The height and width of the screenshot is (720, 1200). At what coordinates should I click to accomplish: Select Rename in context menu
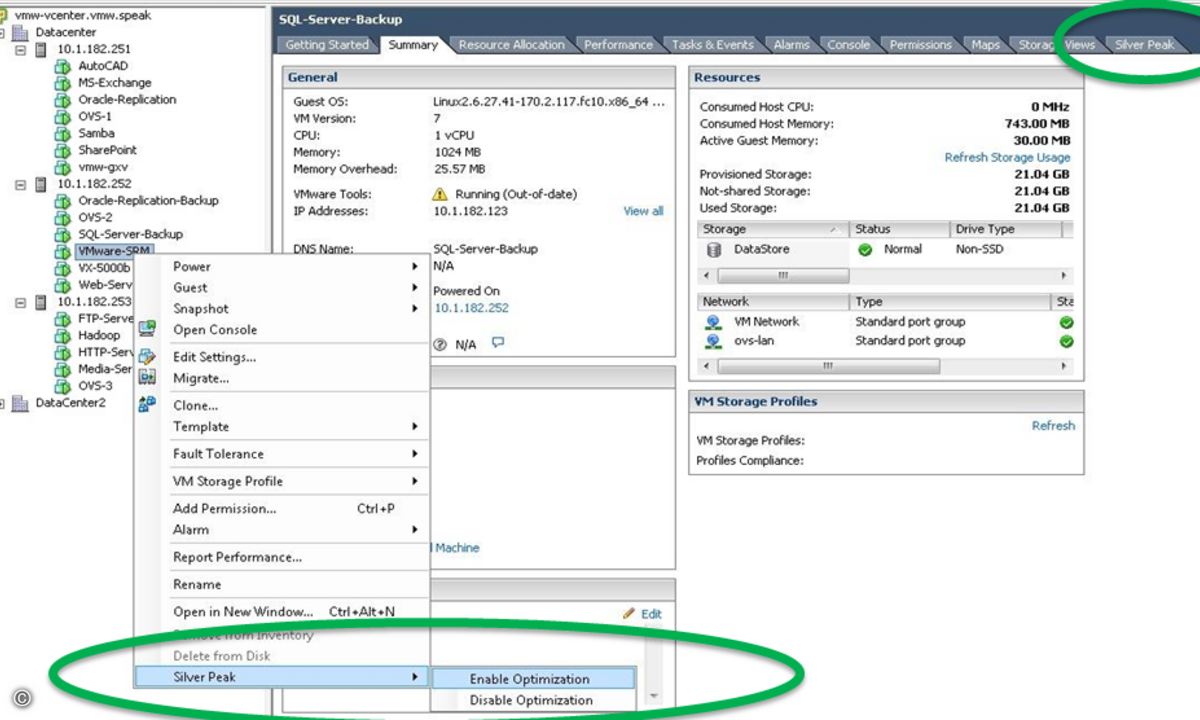[x=282, y=584]
